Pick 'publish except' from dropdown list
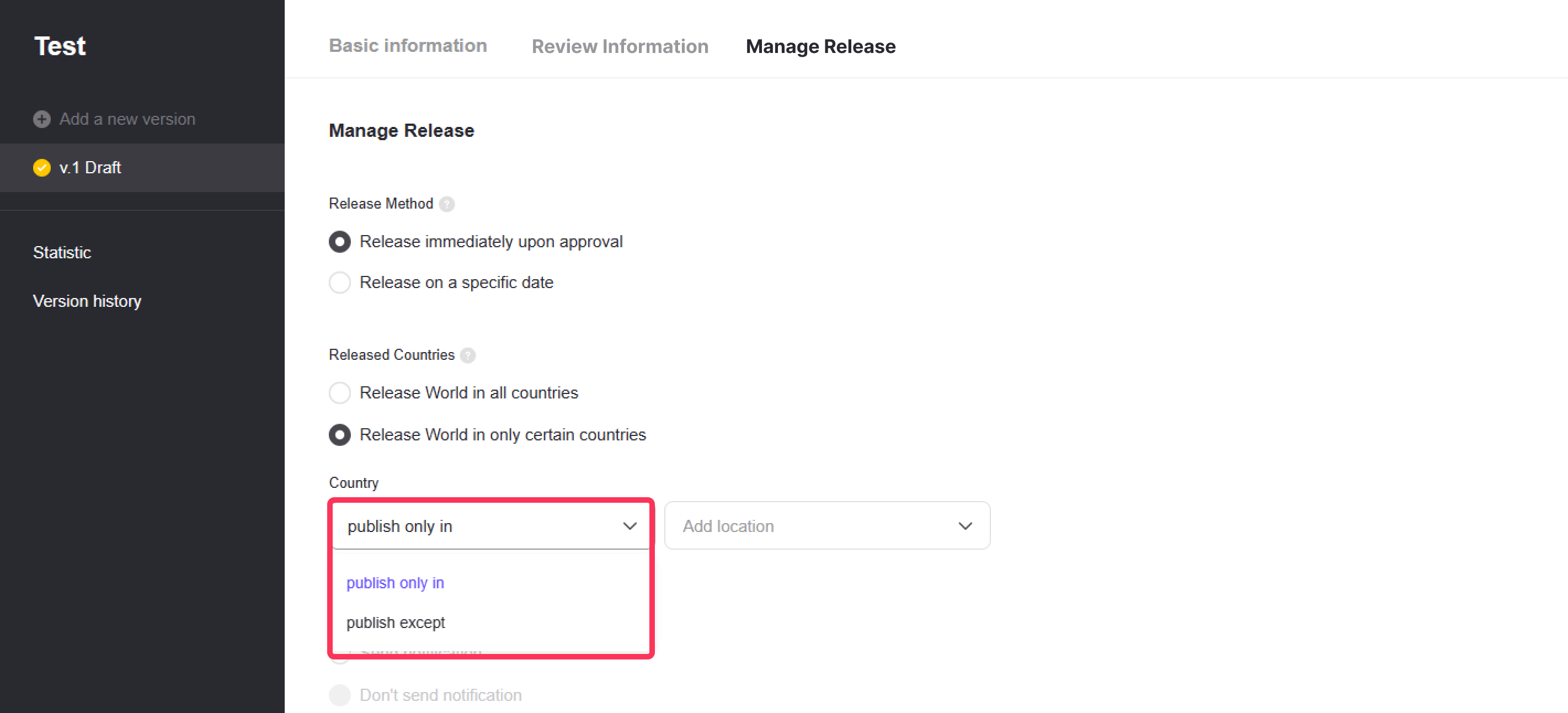 [x=396, y=622]
